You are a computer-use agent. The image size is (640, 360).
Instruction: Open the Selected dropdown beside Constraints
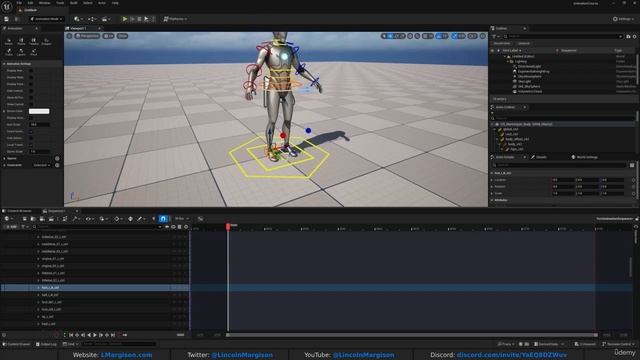coord(41,165)
